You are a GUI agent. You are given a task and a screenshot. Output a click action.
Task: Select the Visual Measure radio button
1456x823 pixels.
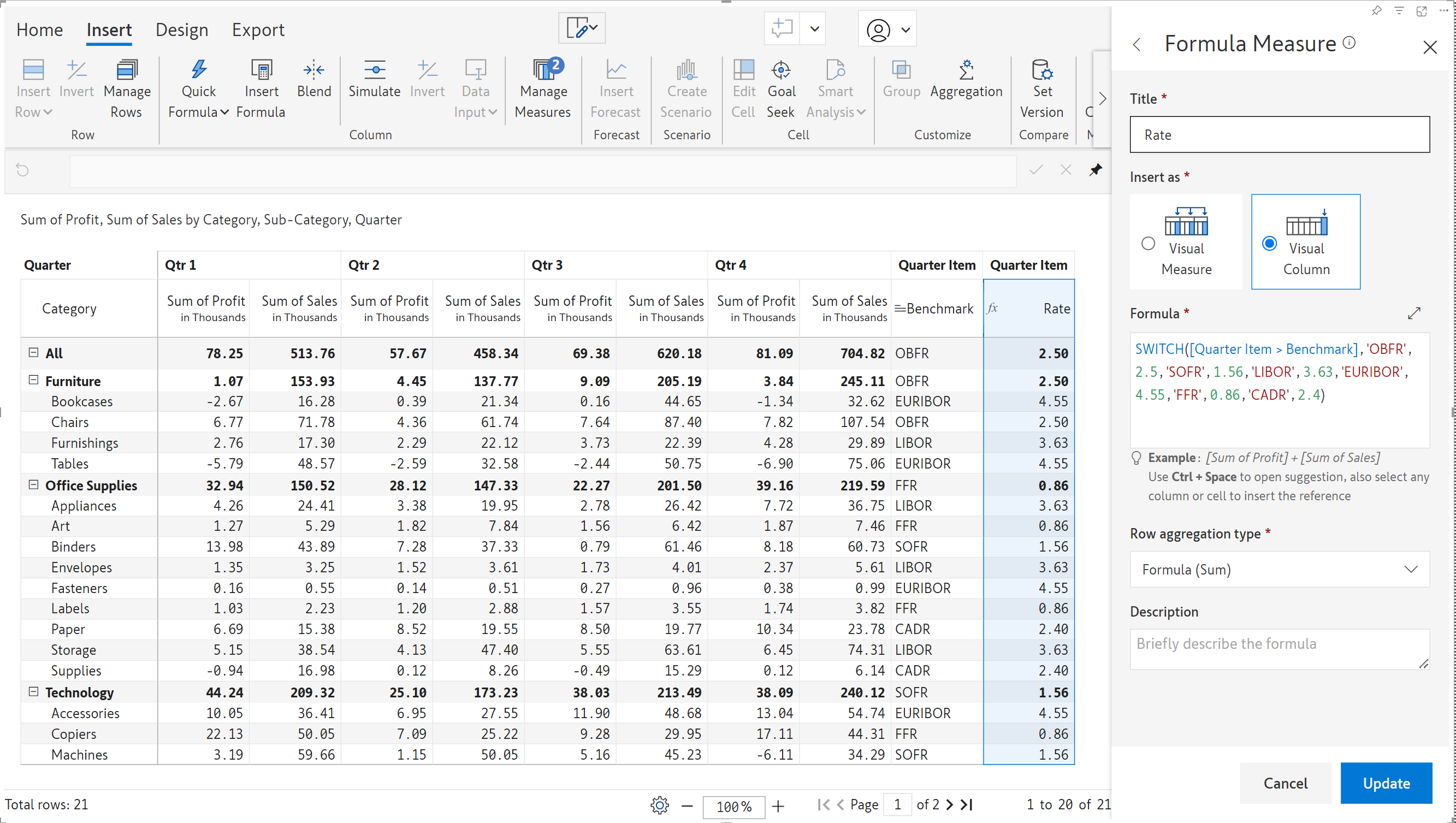coord(1148,244)
